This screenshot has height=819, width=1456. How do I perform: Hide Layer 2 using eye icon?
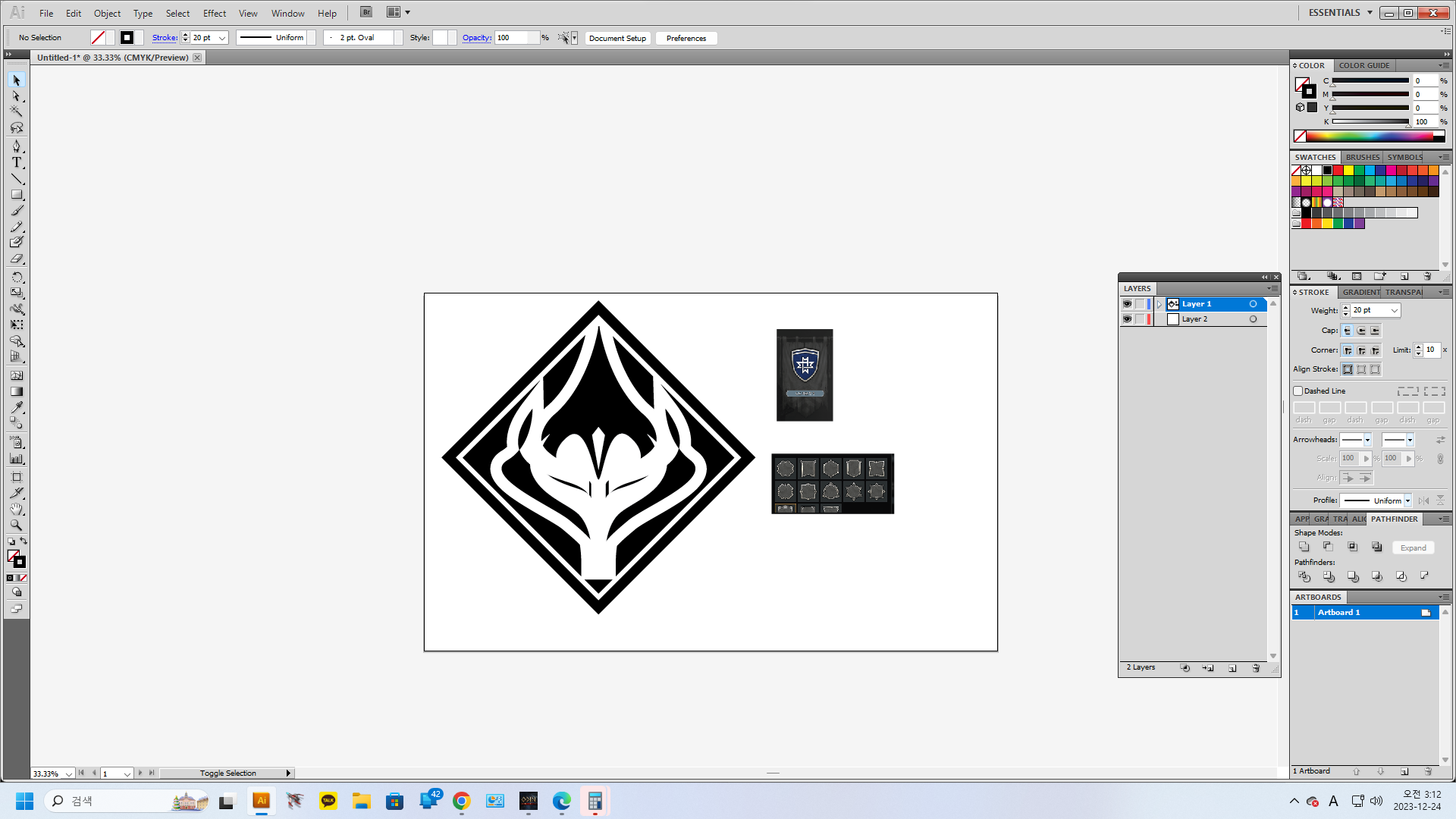click(1127, 319)
